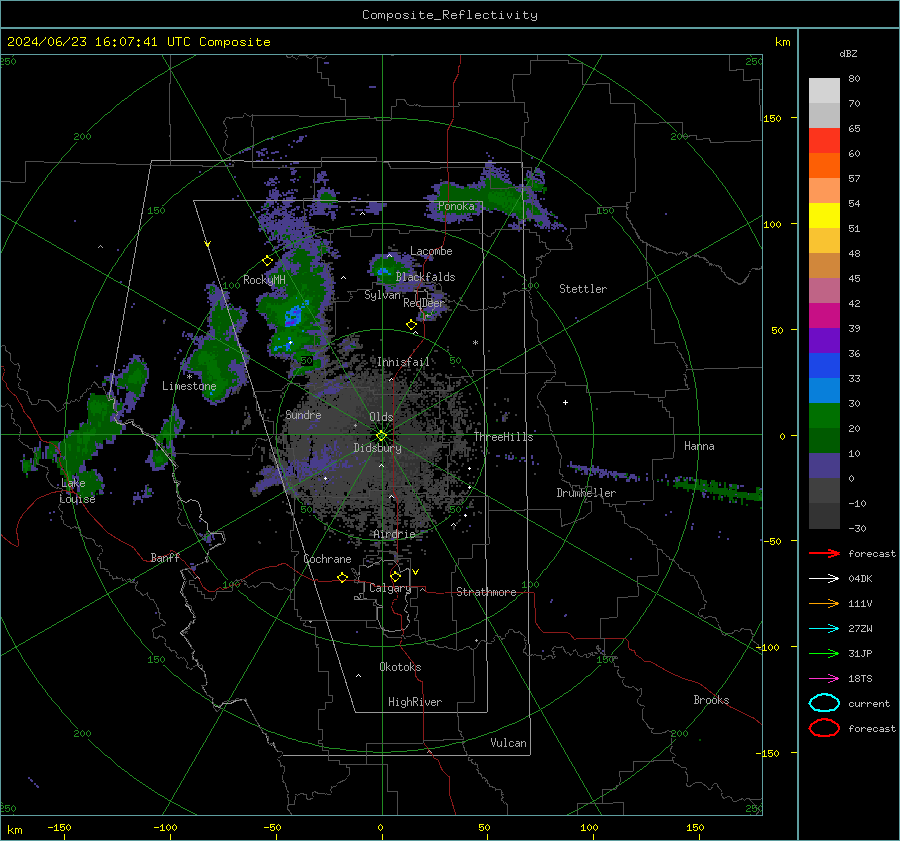
Task: Click the red forecast arrow legend icon
Action: (824, 553)
